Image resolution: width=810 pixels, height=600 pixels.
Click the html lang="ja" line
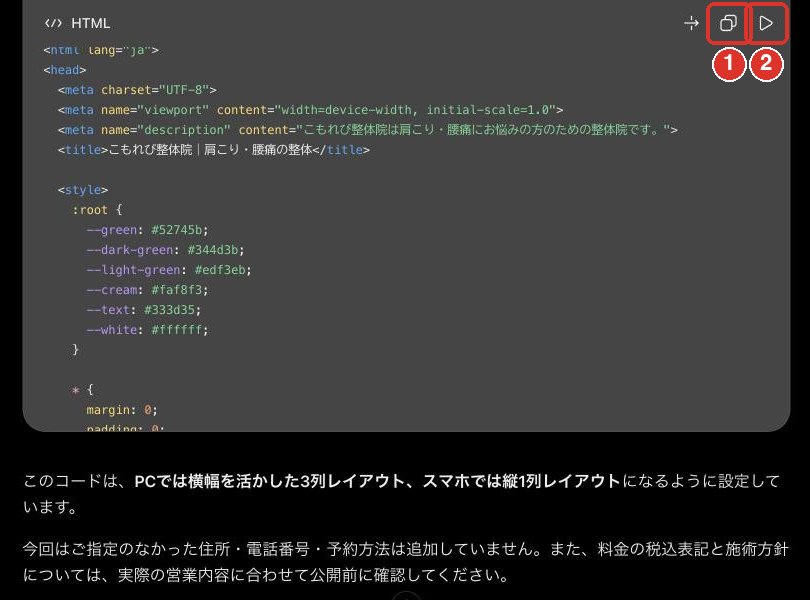coord(101,50)
